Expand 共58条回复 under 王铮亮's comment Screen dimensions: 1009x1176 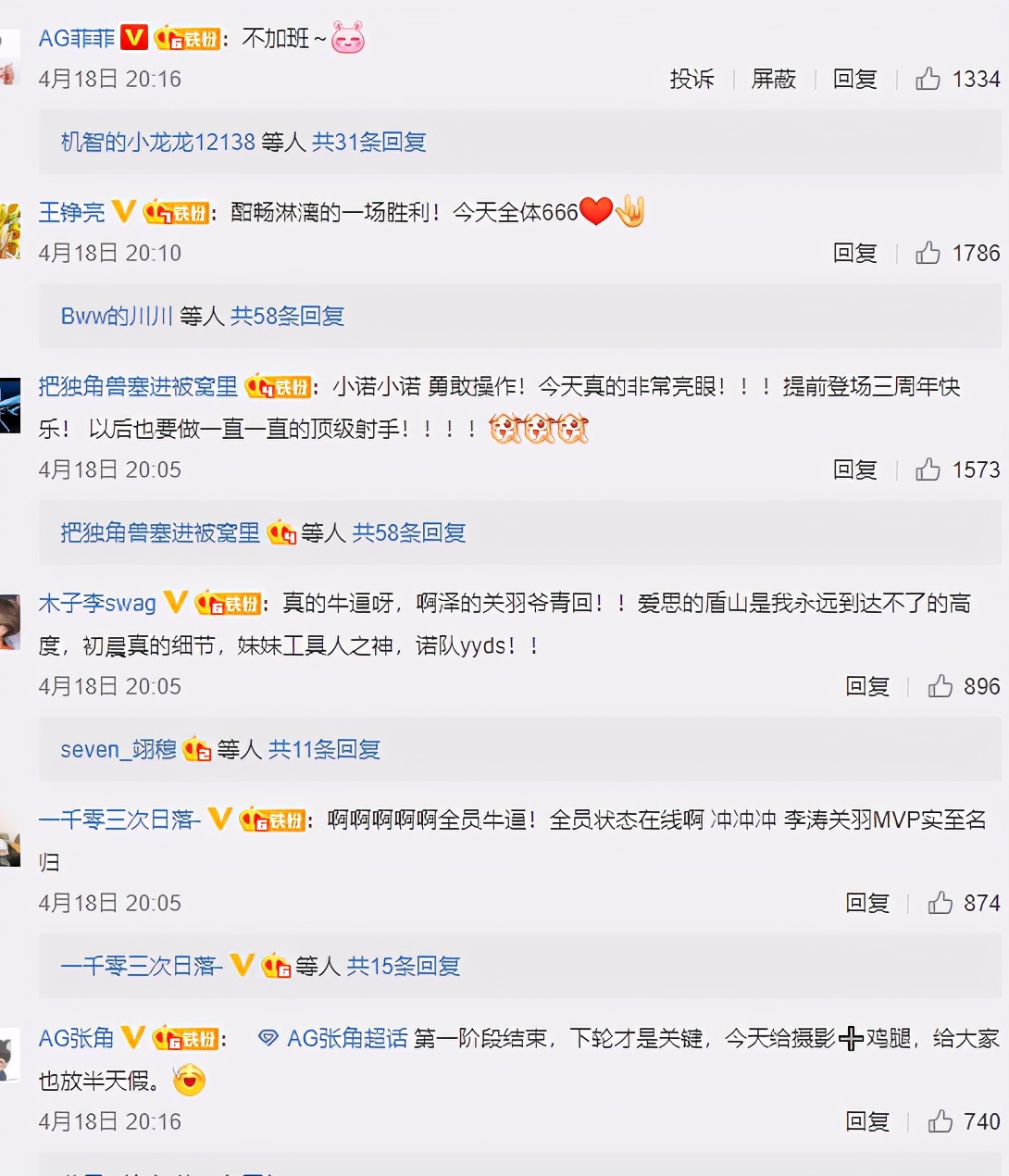[x=287, y=316]
